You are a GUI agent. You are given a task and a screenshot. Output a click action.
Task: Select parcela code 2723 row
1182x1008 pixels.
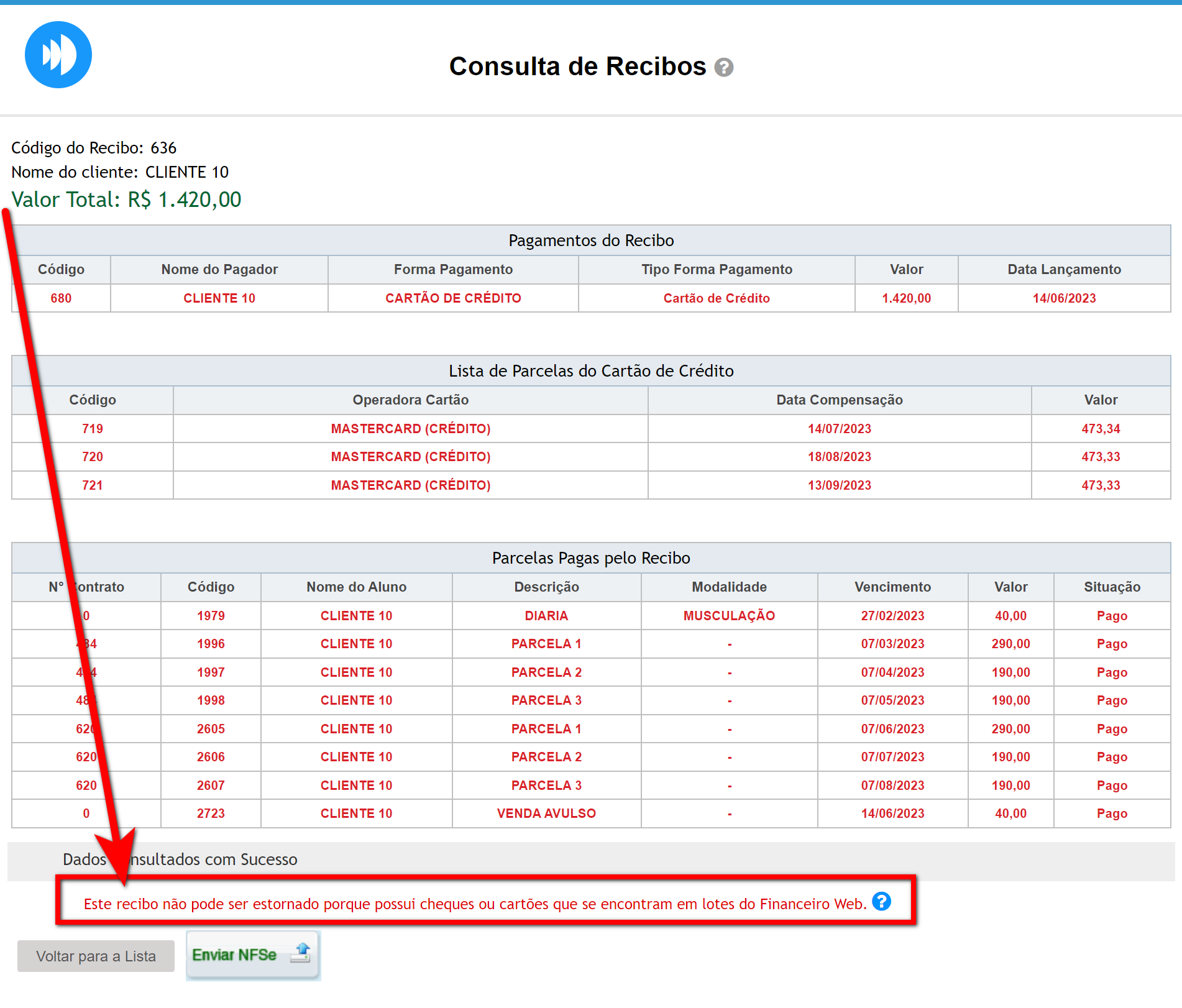(211, 813)
